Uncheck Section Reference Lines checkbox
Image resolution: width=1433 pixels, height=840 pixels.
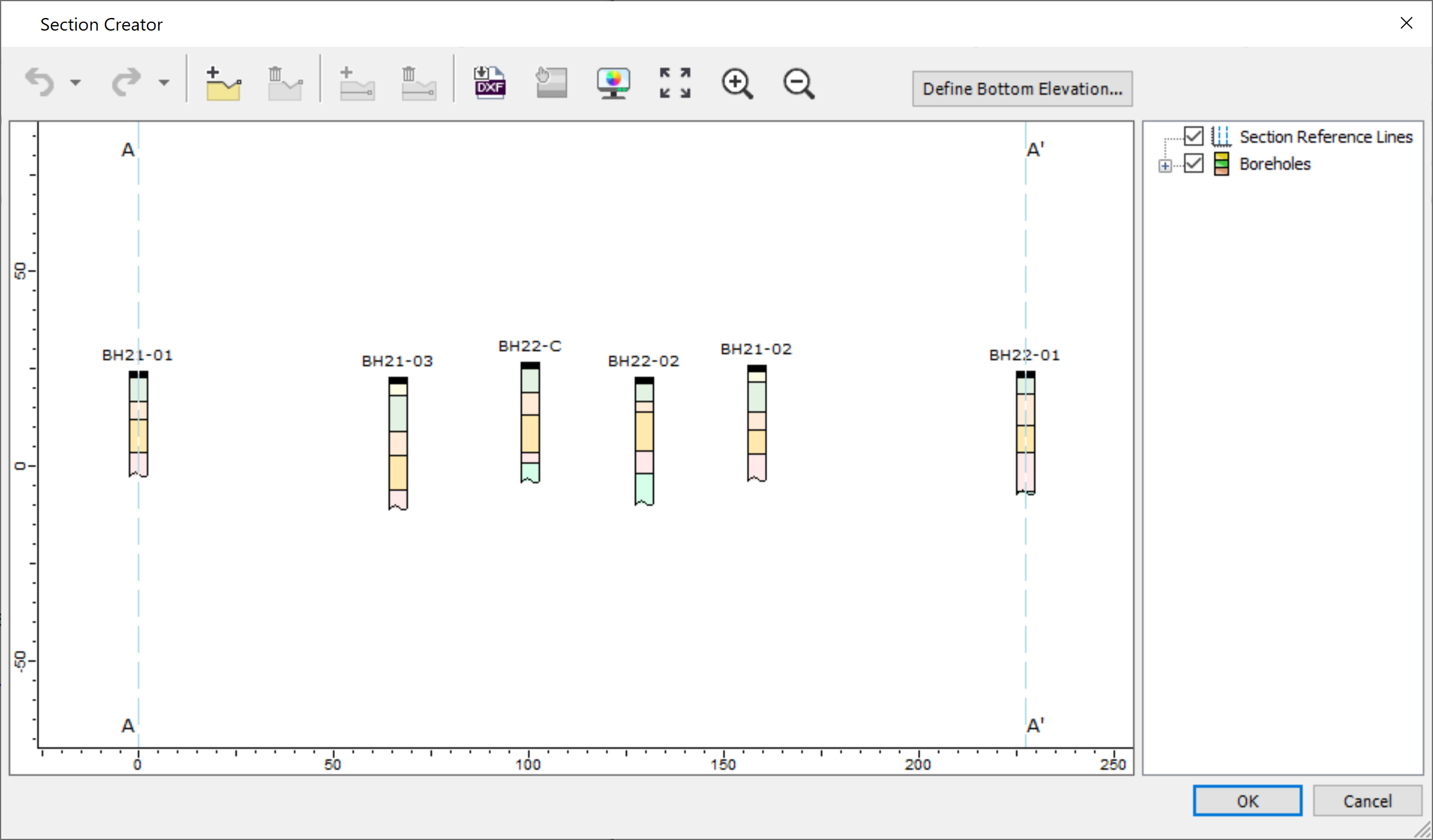click(x=1193, y=136)
